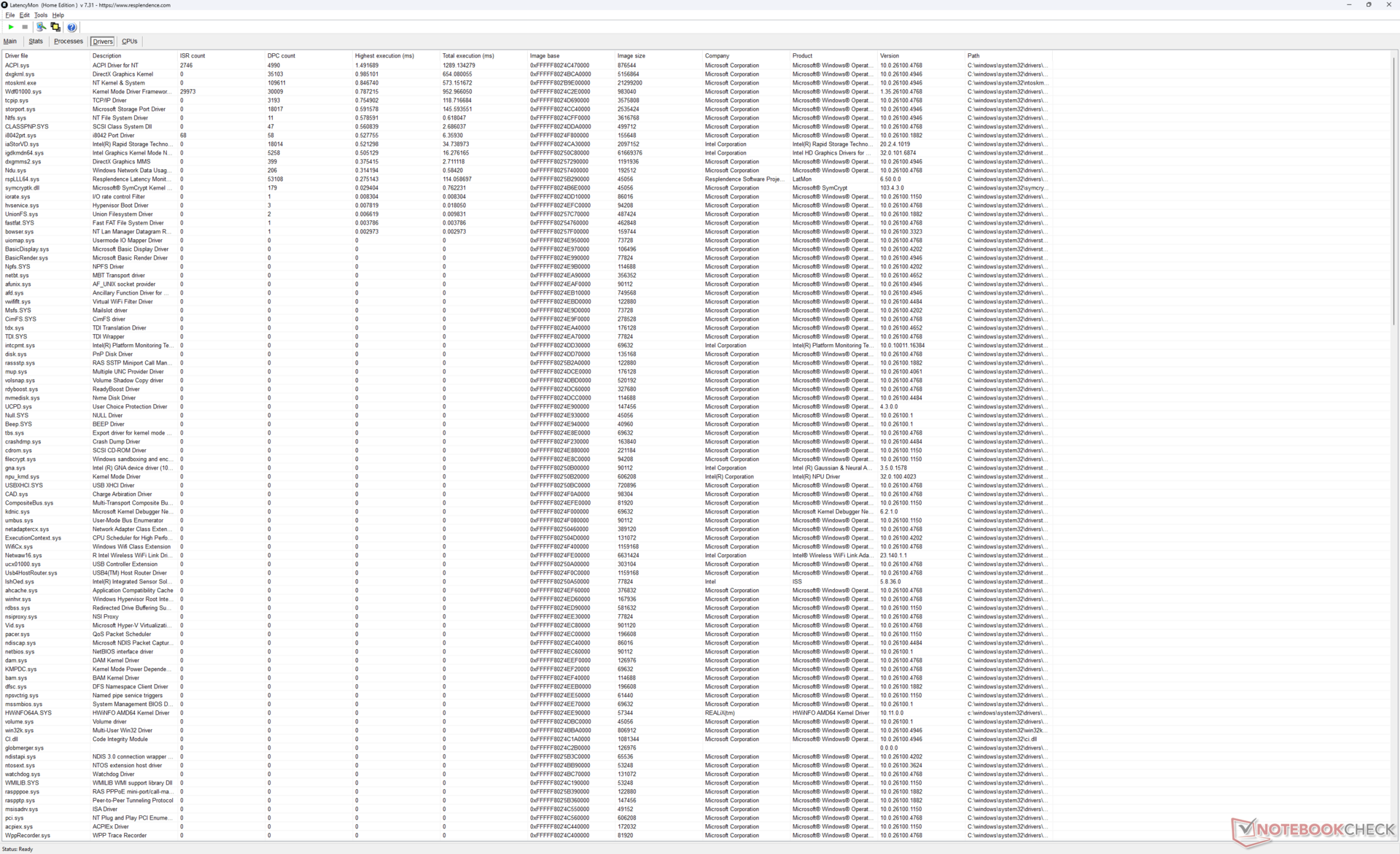Select the Ndu.sys driver row
Screen dimensions: 1400x854
(x=526, y=171)
